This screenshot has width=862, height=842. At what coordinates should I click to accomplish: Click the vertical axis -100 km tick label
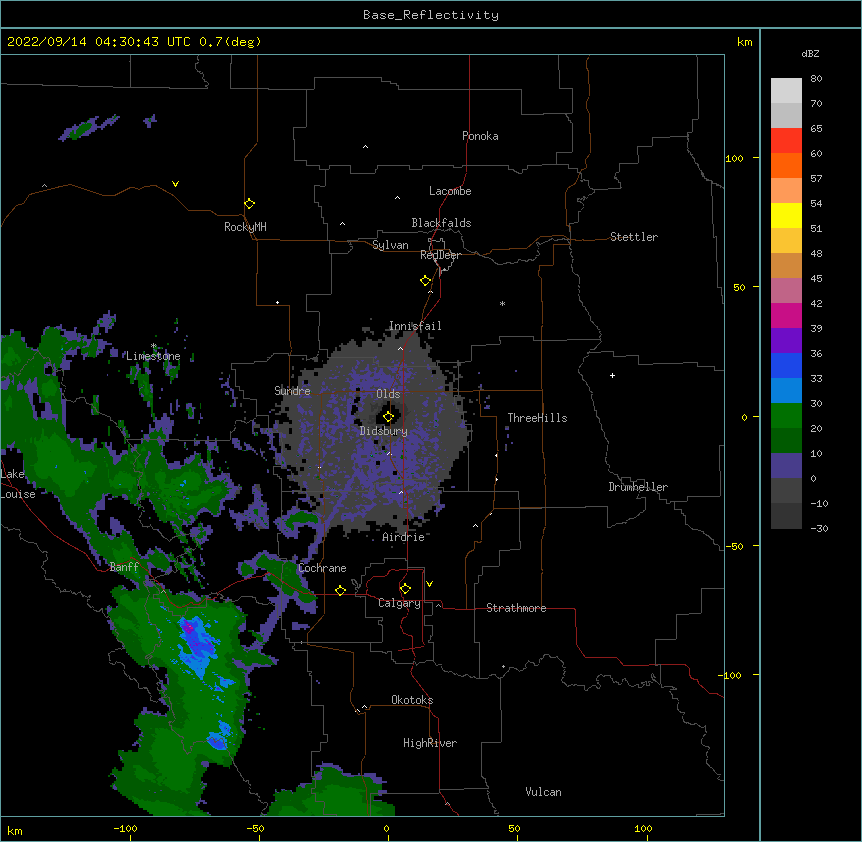(731, 675)
